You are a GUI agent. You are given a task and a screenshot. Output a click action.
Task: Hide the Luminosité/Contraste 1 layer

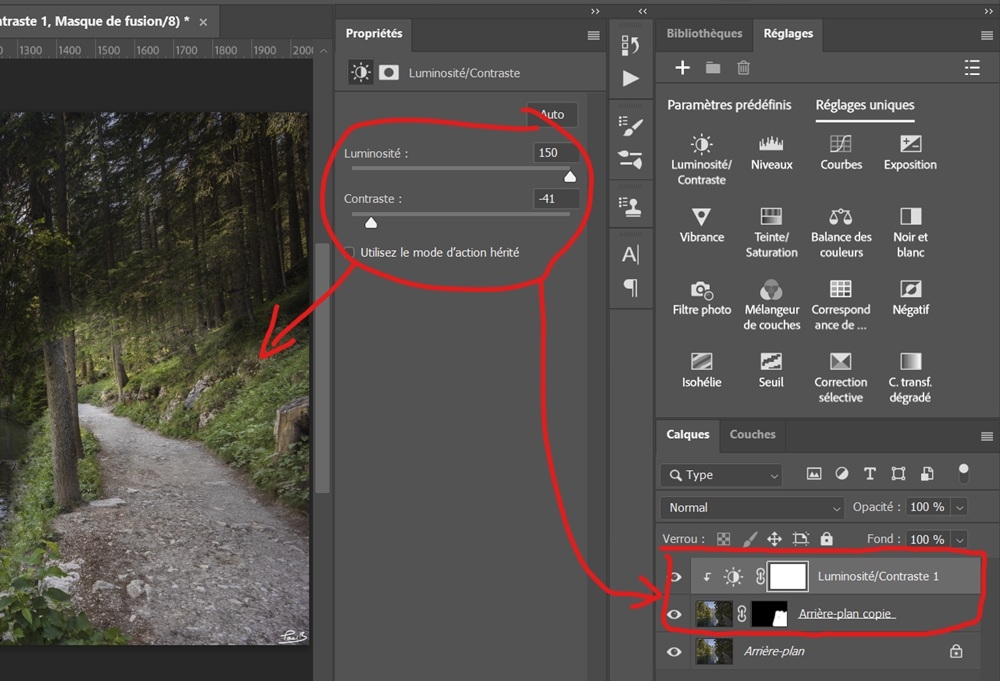click(x=675, y=577)
